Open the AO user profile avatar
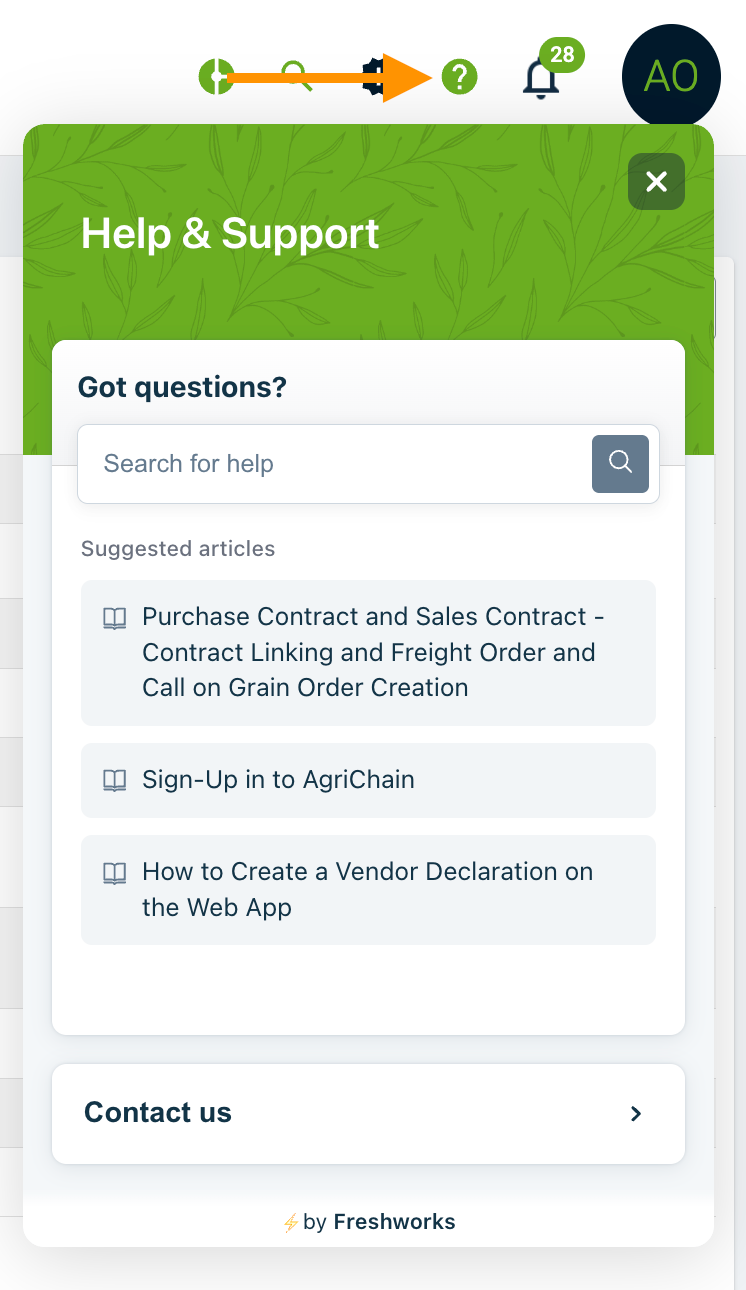The width and height of the screenshot is (746, 1290). [x=671, y=75]
